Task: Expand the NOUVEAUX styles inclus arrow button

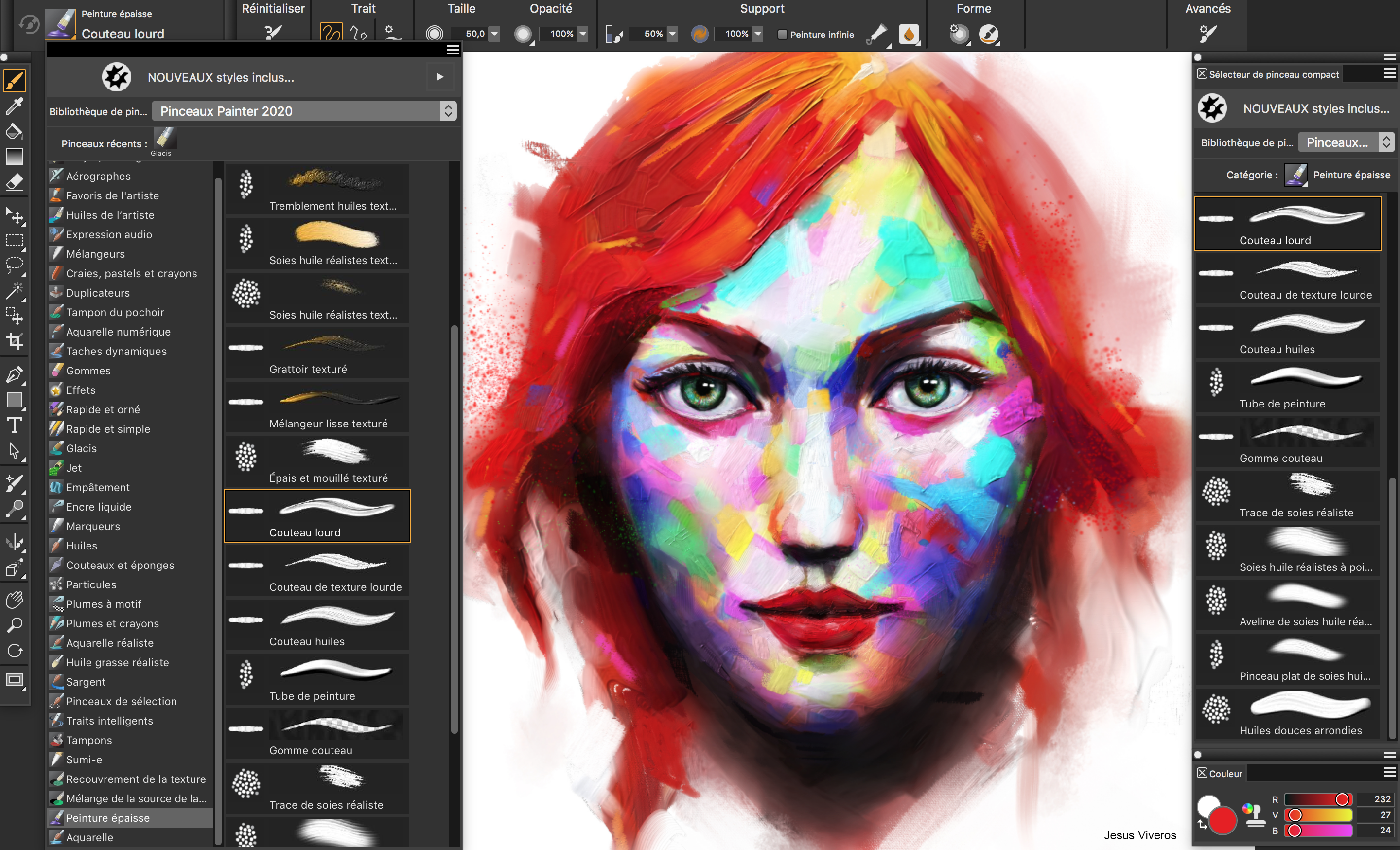Action: point(440,77)
